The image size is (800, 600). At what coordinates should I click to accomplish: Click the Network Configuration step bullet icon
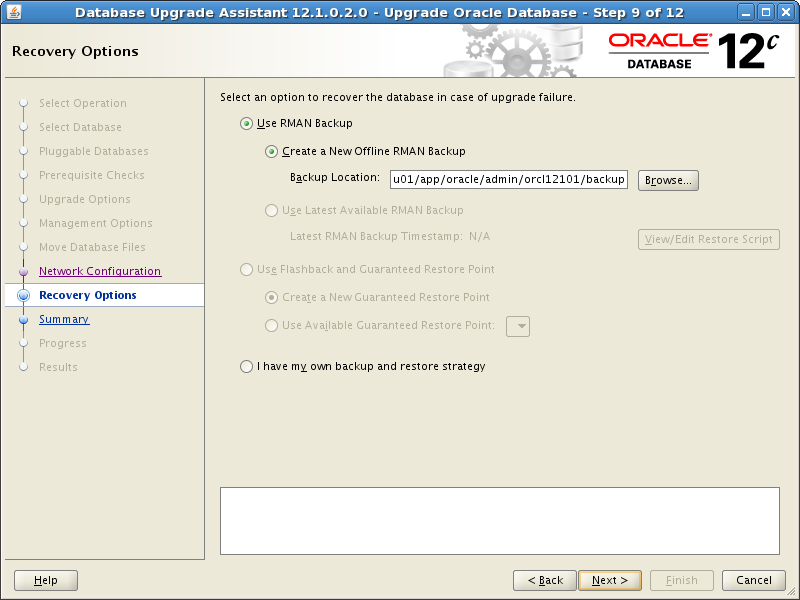tap(23, 271)
